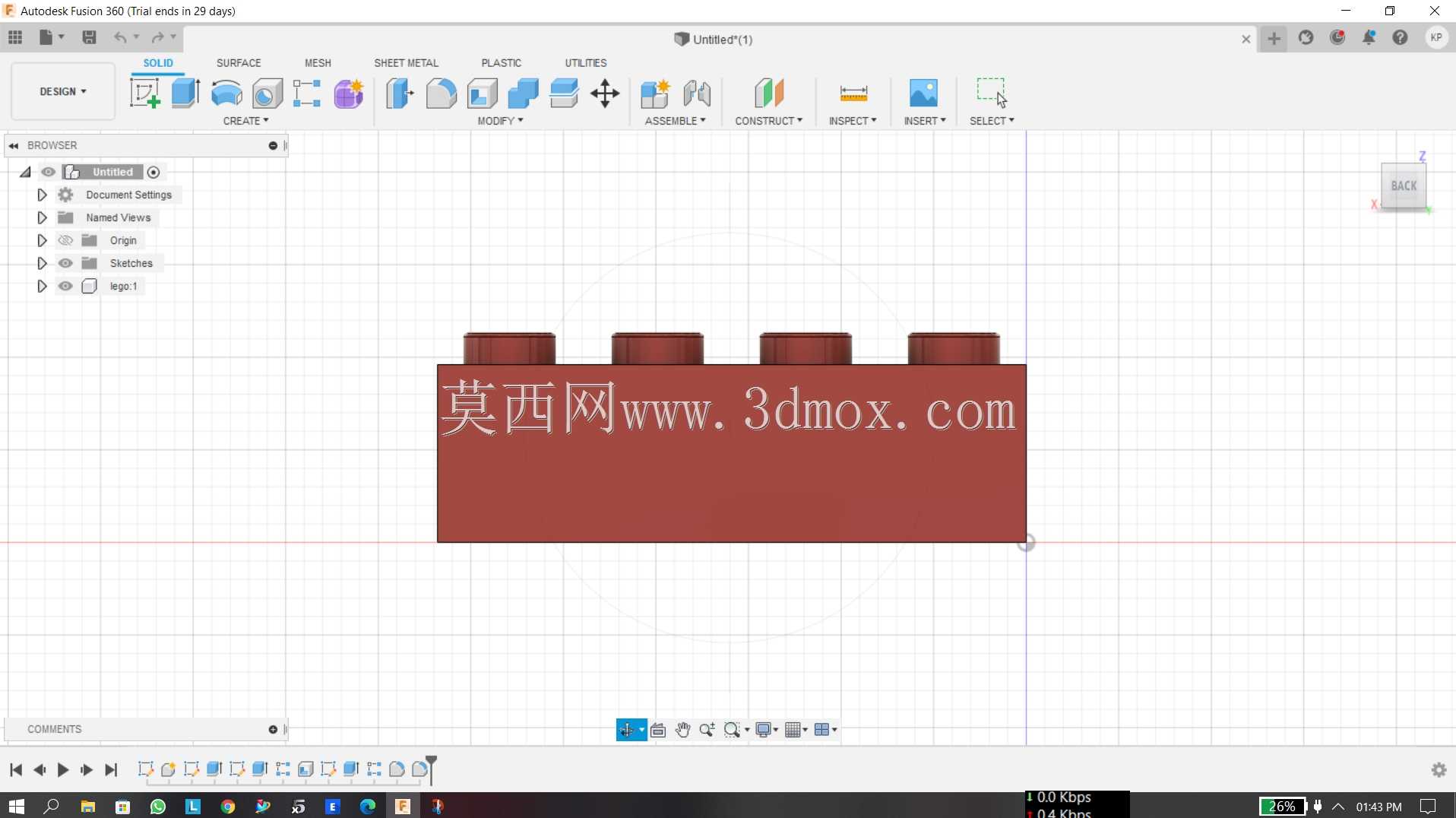Open the Job Status clock icon
The width and height of the screenshot is (1456, 818).
1337,38
